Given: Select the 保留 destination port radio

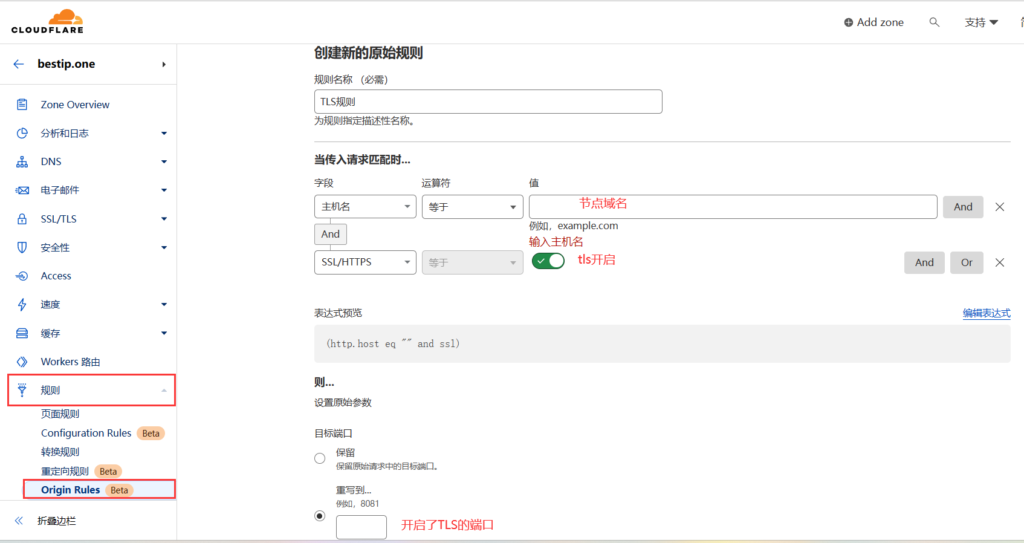Looking at the screenshot, I should point(320,458).
